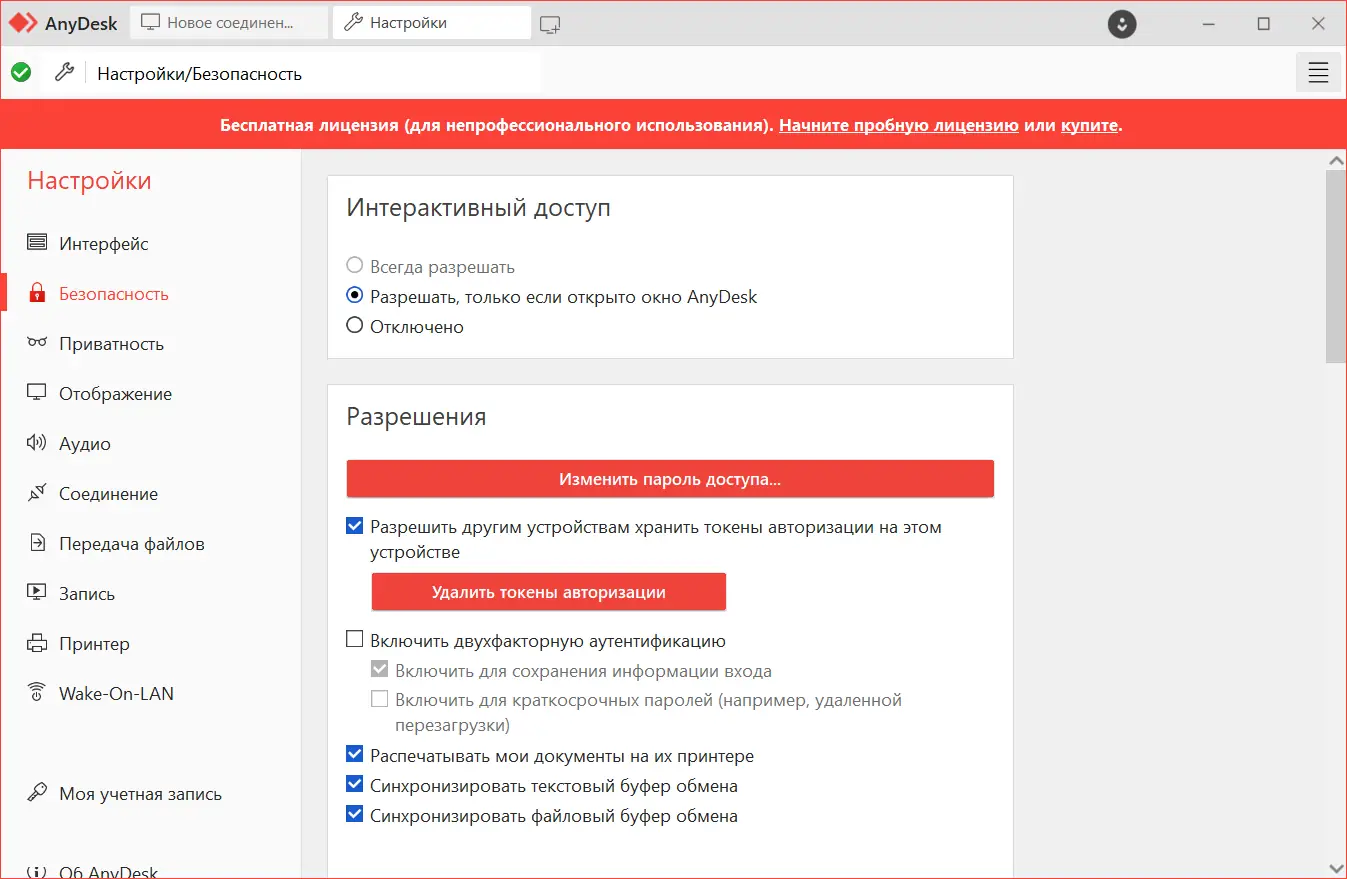Screen dimensions: 1347x879
Task: Open the Аудио settings section icon
Action: tap(36, 443)
